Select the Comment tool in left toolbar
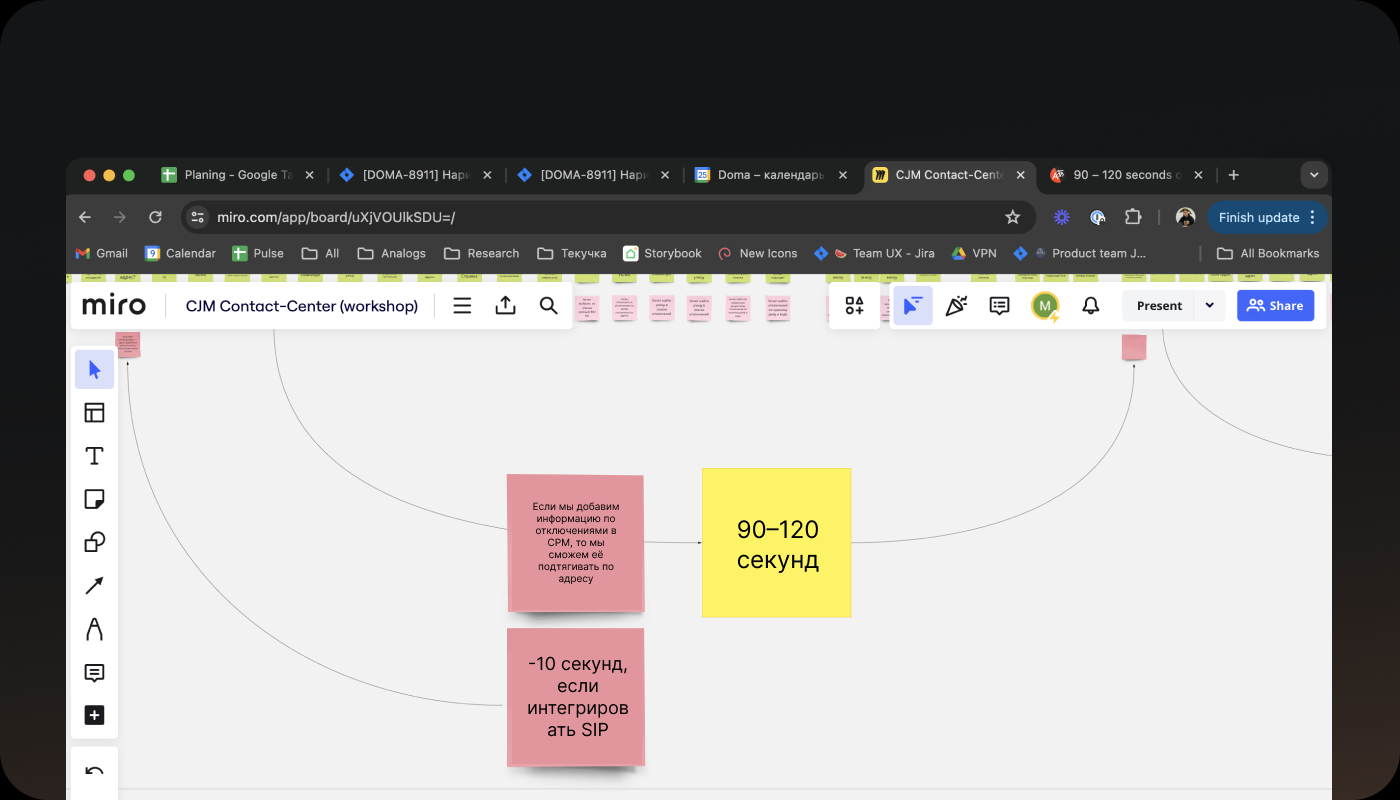Image resolution: width=1400 pixels, height=800 pixels. (94, 673)
